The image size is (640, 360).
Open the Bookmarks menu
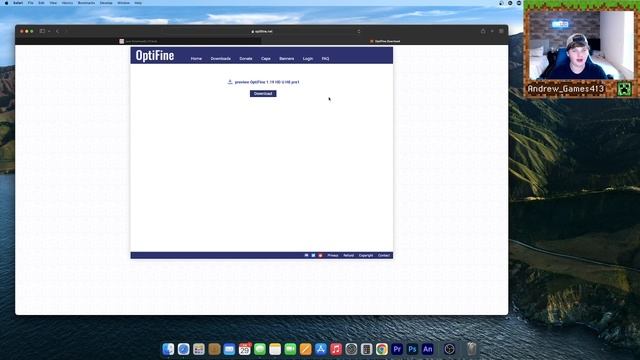coord(86,3)
